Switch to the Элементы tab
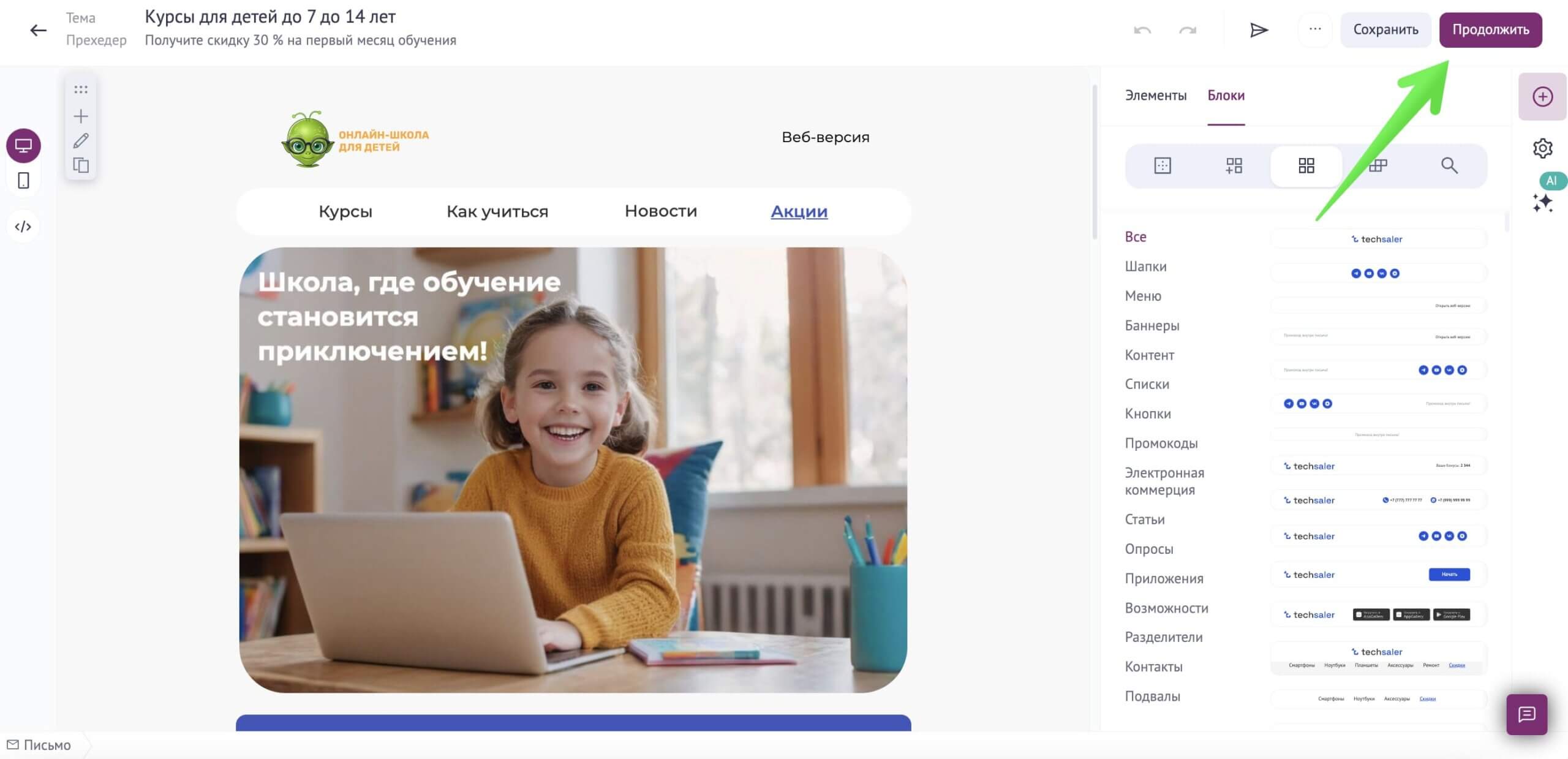1568x759 pixels. click(x=1154, y=94)
